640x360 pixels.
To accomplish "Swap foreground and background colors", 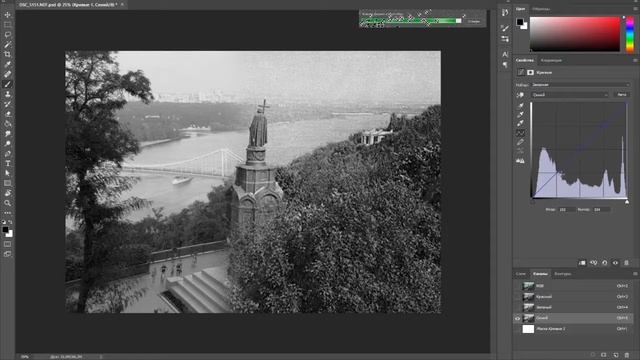I will [x=11, y=222].
